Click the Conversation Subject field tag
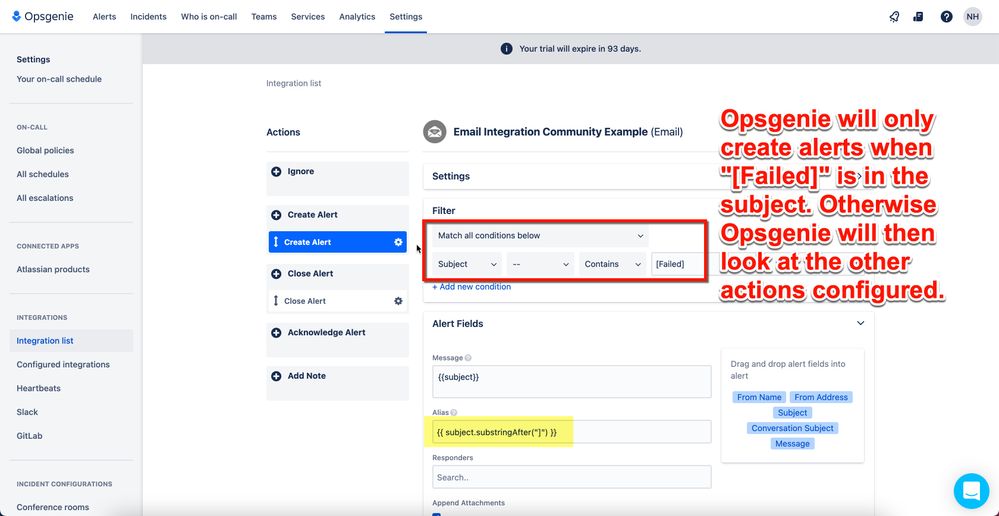This screenshot has height=516, width=999. pos(793,428)
